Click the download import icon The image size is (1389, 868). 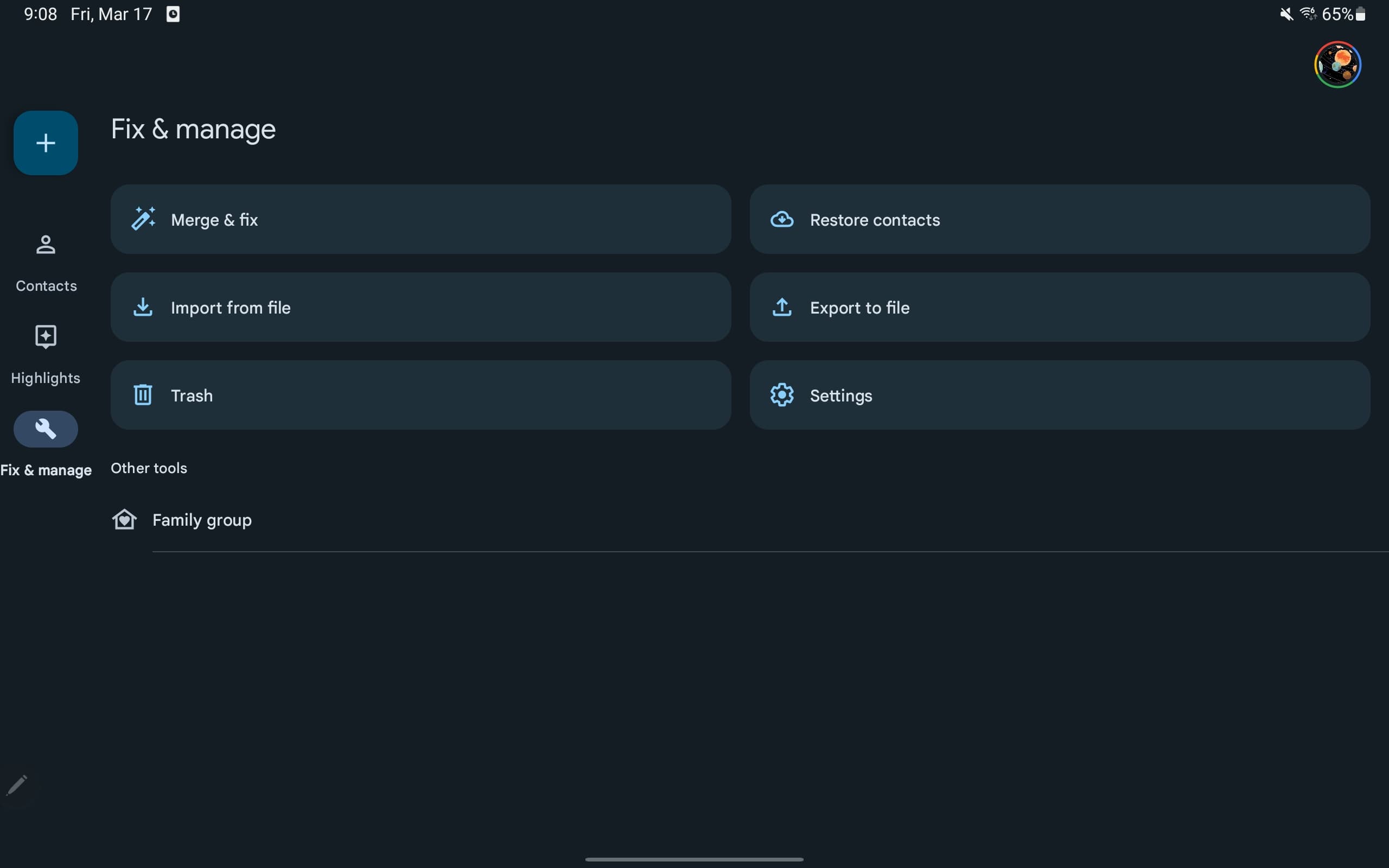coord(143,307)
